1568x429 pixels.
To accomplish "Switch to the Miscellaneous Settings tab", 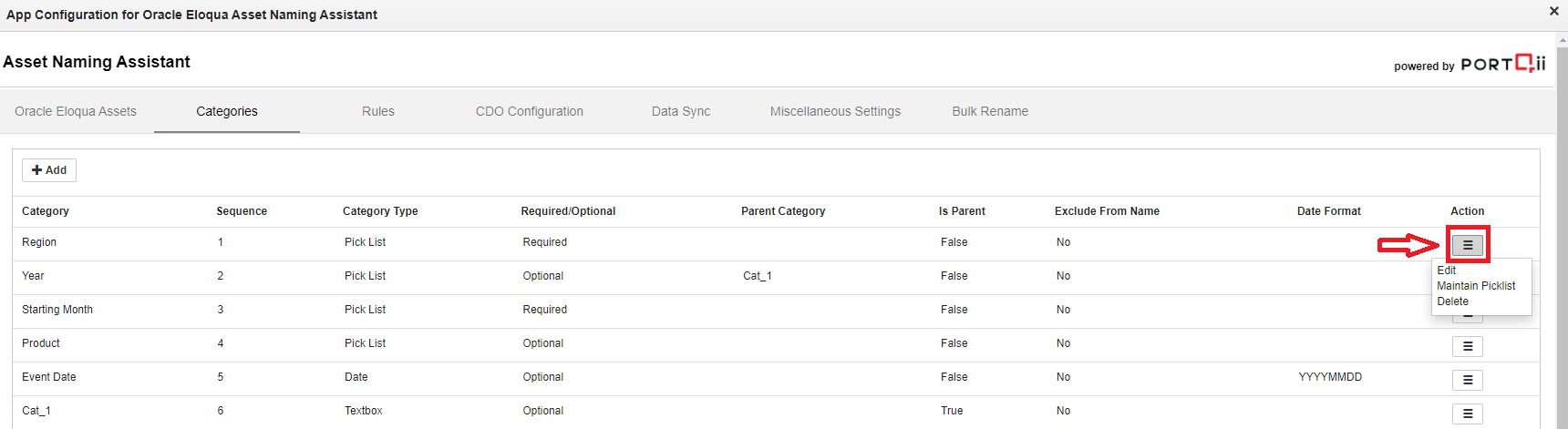I will click(x=835, y=111).
